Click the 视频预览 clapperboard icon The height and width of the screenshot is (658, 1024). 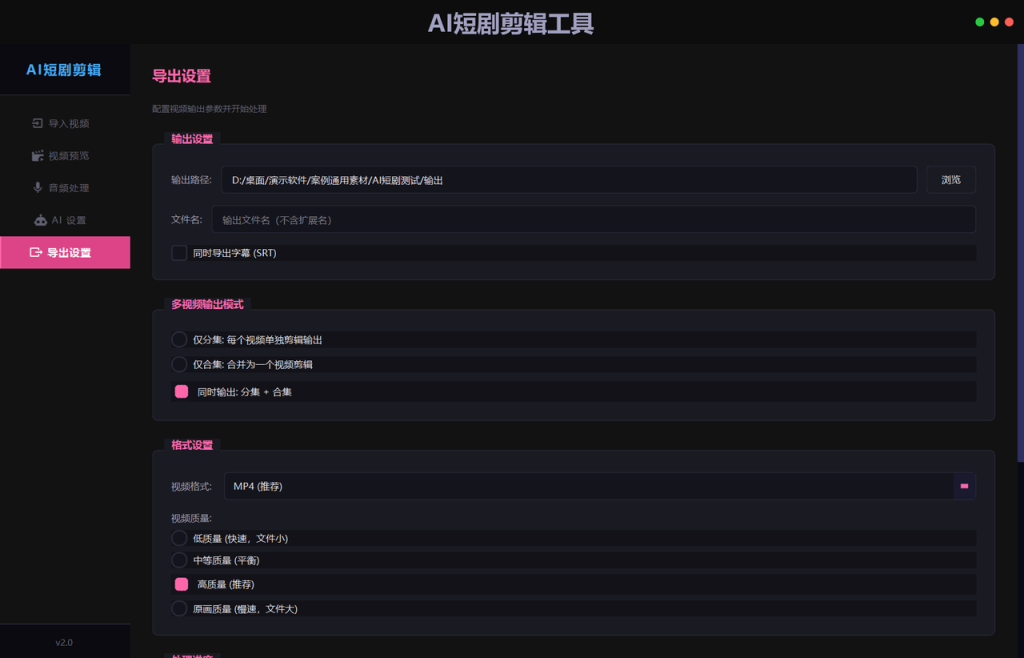37,155
